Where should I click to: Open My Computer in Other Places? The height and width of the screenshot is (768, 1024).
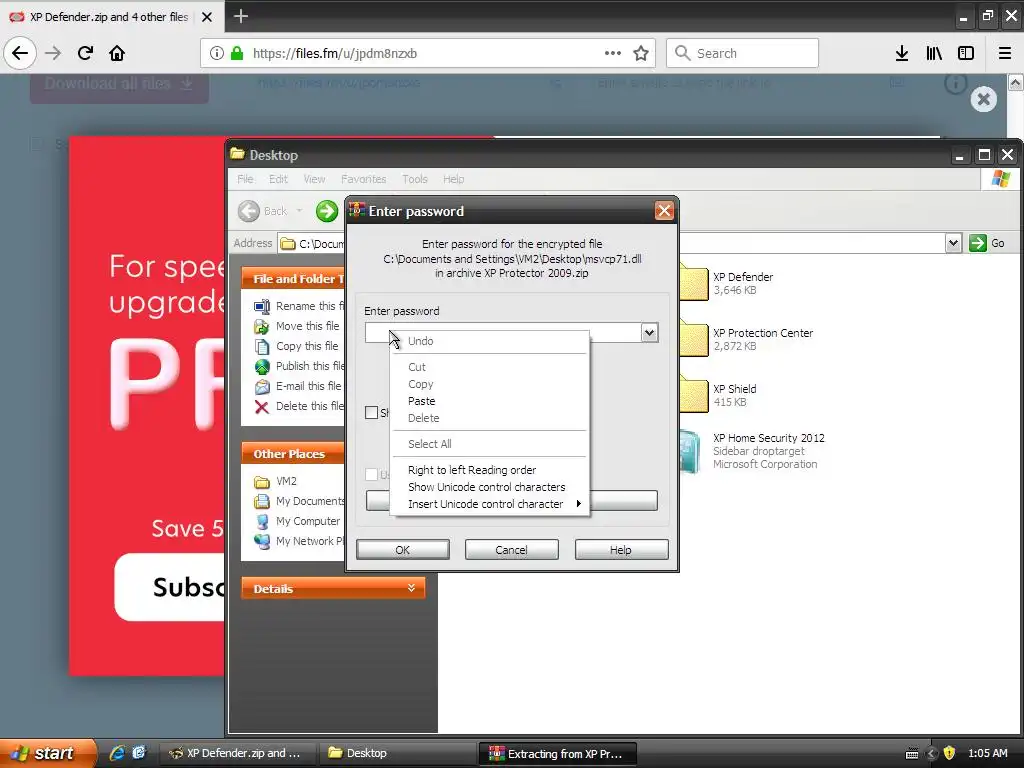click(x=297, y=521)
